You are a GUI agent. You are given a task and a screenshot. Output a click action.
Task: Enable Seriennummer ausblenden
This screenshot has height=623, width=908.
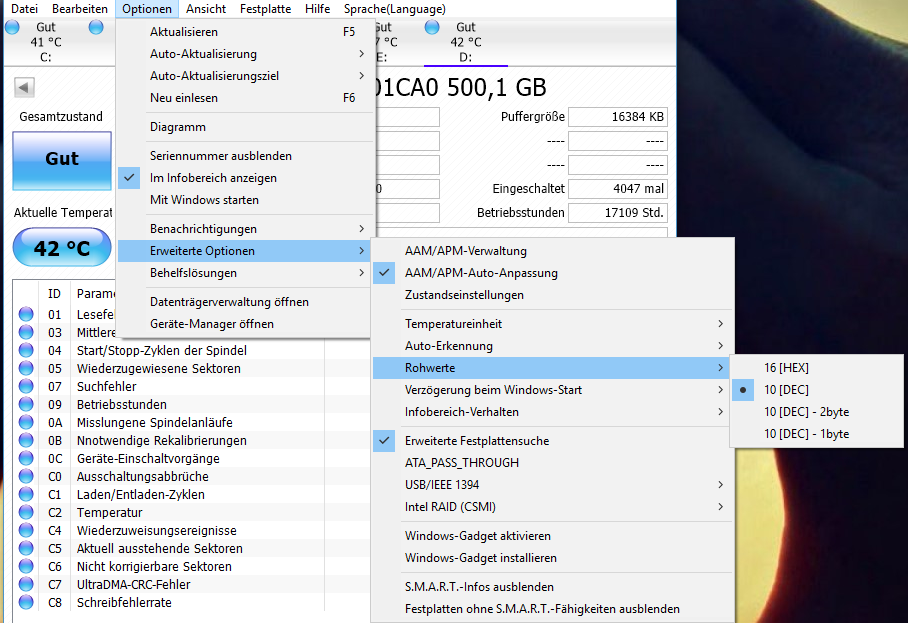244,156
